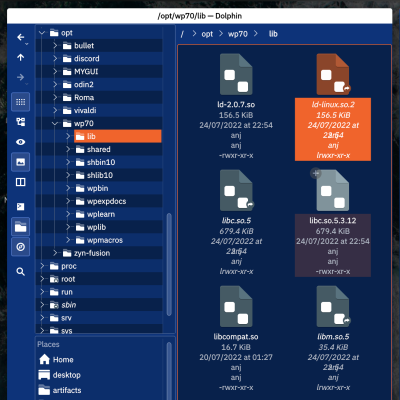This screenshot has height=400, width=400.
Task: Go forward with the right arrow
Action: pyautogui.click(x=20, y=77)
